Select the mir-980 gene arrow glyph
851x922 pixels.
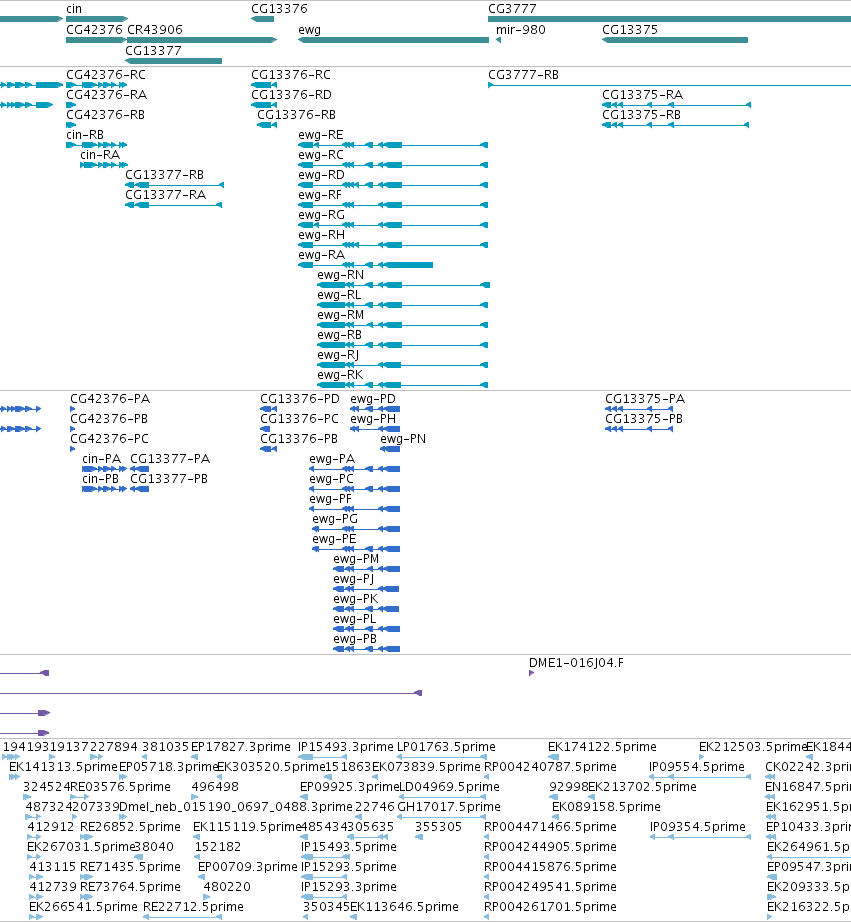click(x=498, y=40)
